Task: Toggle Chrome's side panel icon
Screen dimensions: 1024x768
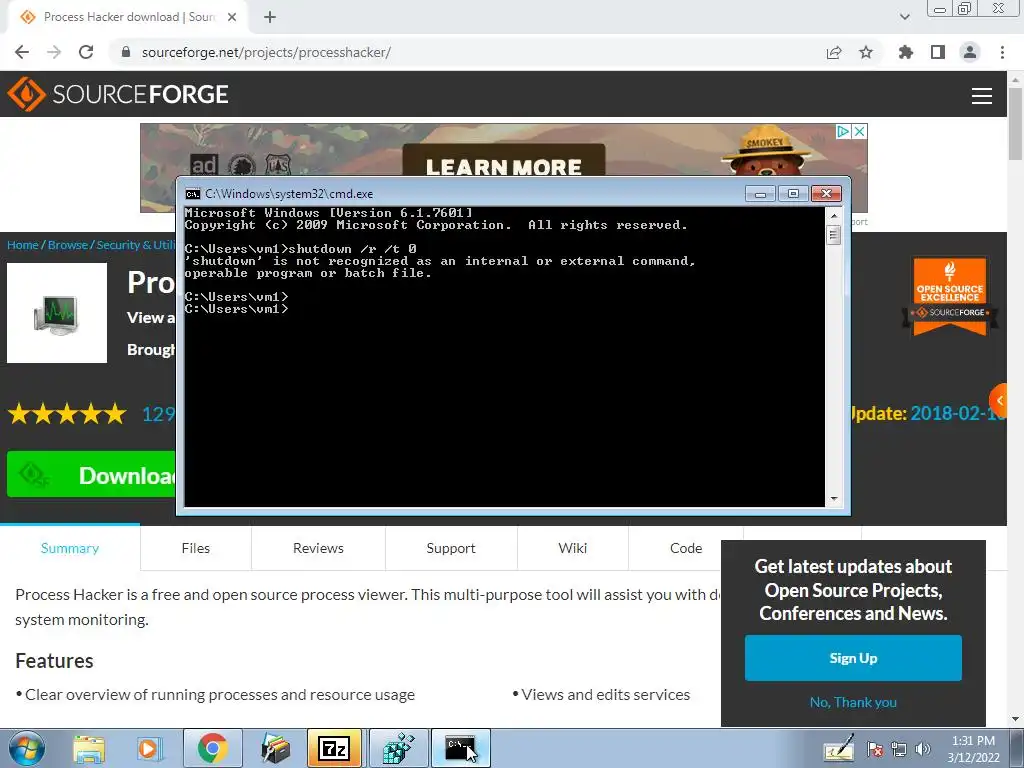Action: pos(938,52)
